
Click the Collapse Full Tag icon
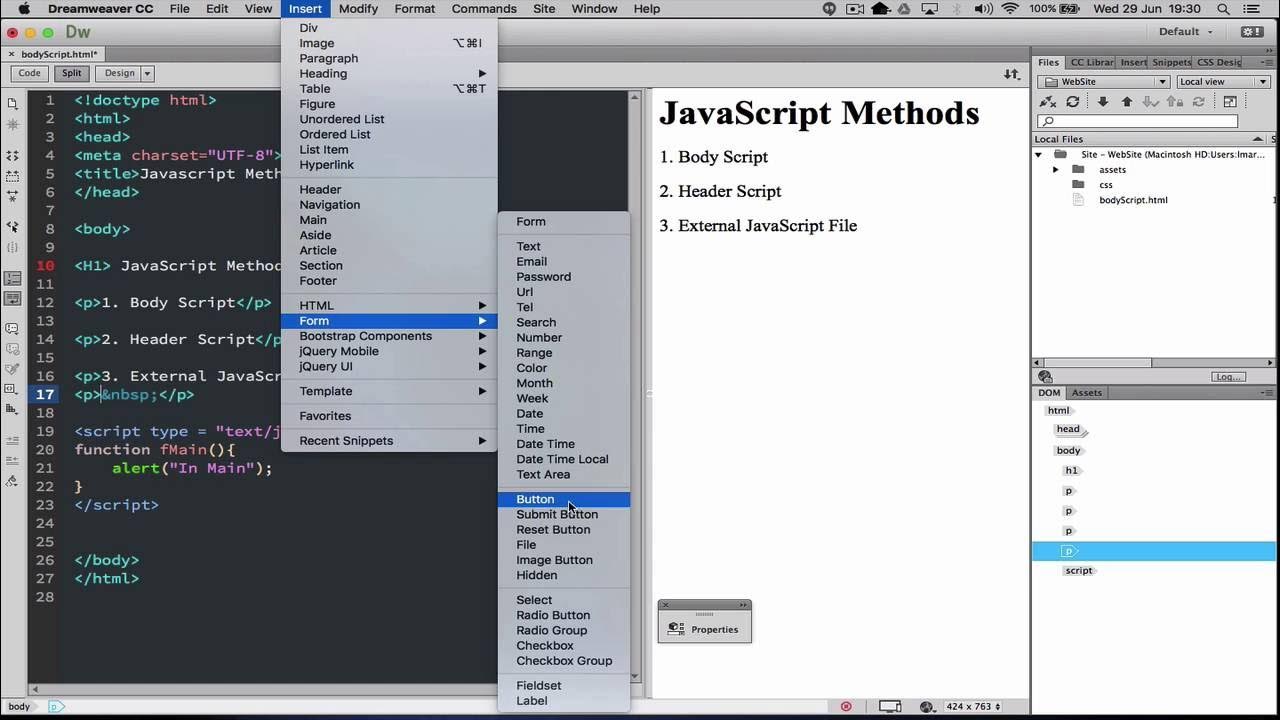(x=12, y=155)
